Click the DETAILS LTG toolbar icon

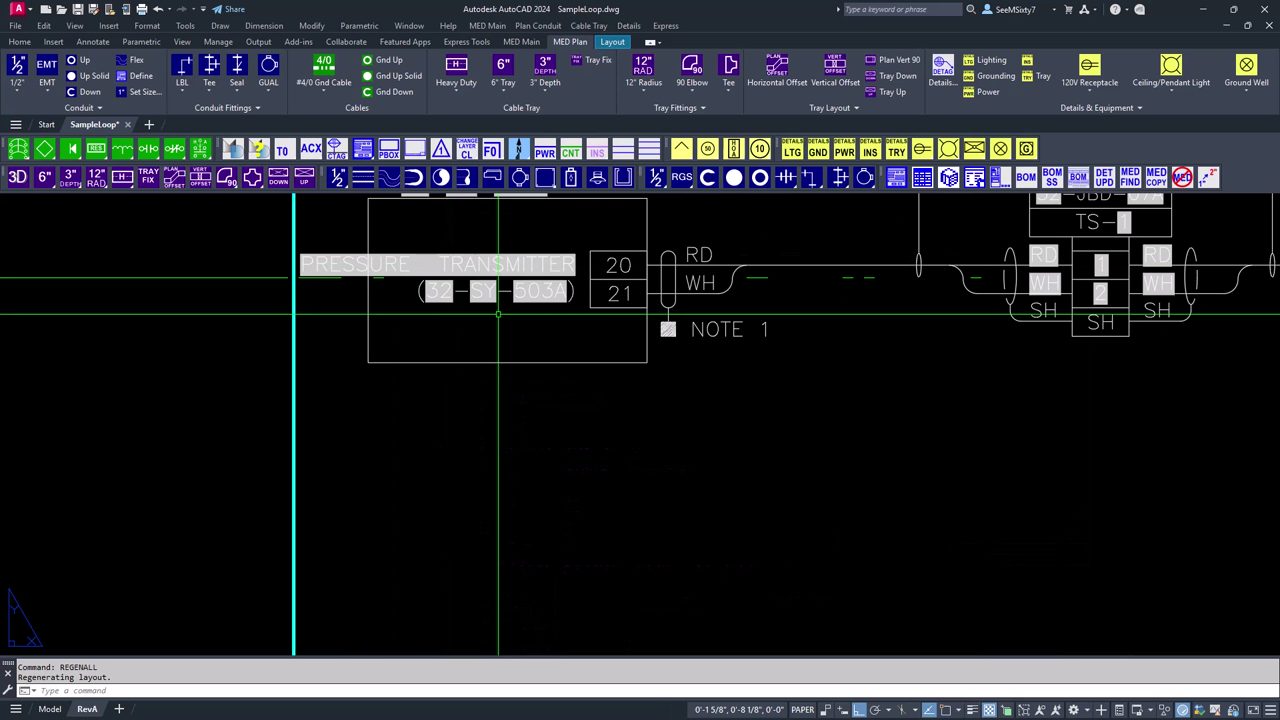793,149
